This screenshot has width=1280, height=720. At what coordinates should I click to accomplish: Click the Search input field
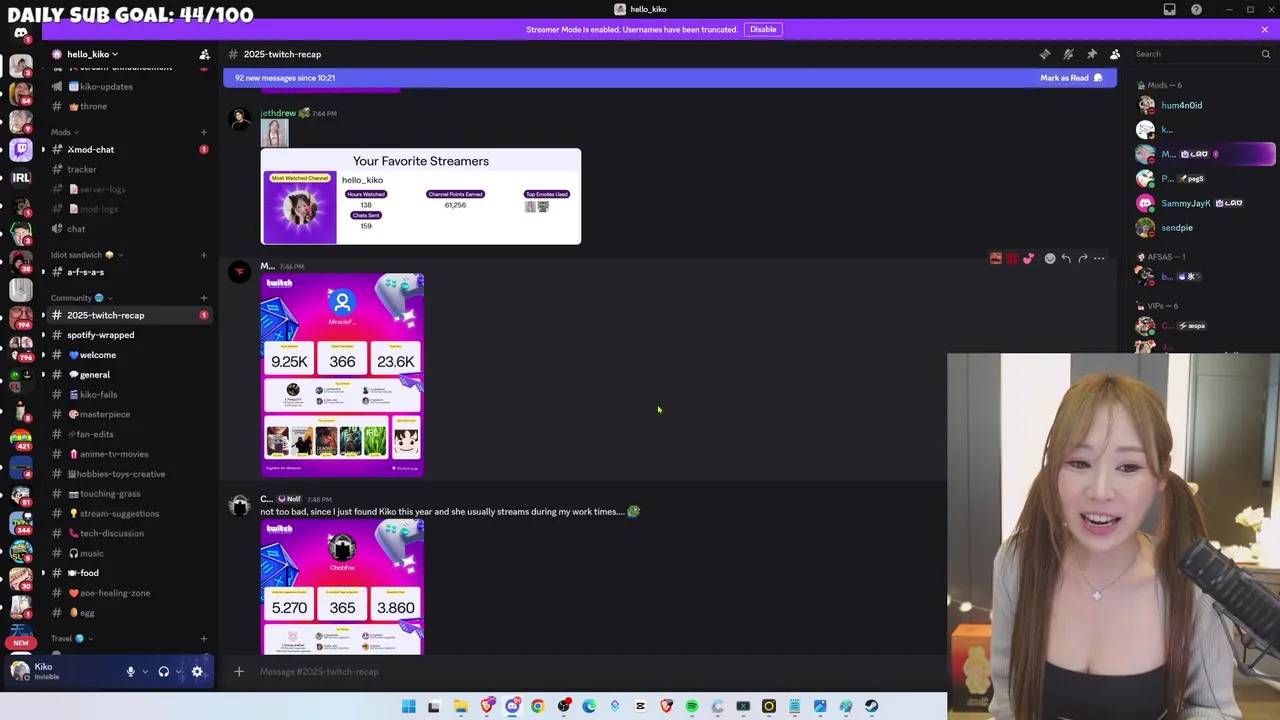tap(1200, 54)
